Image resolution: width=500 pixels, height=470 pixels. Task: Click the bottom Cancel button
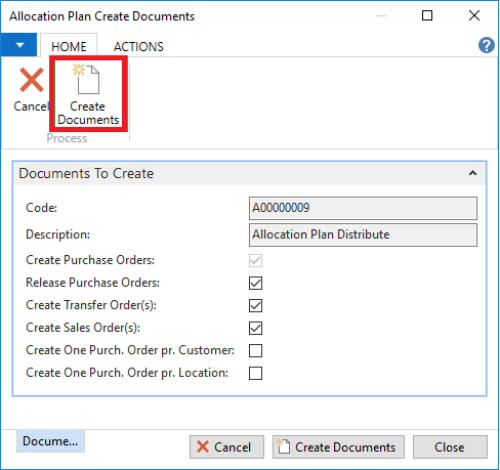click(227, 447)
